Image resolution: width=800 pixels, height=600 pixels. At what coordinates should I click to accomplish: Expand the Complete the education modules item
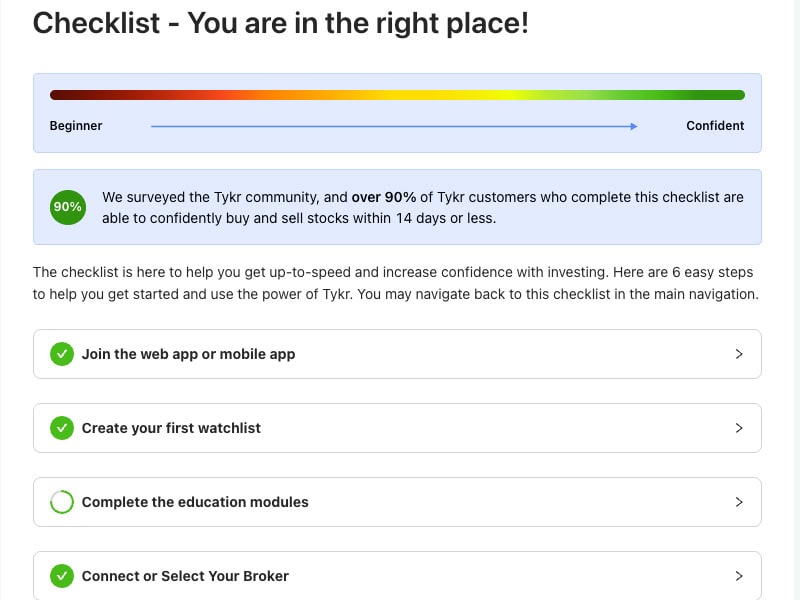point(740,502)
